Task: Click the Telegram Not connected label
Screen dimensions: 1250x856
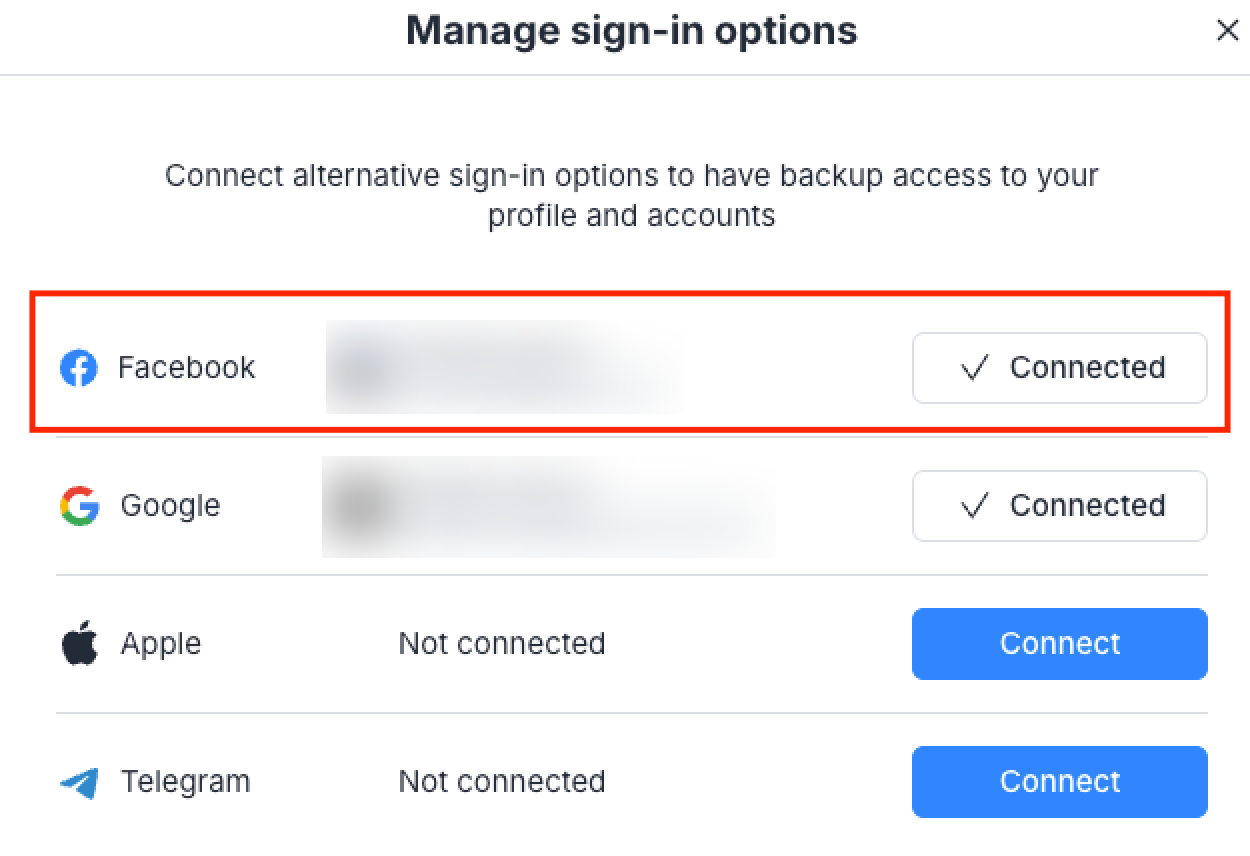Action: tap(502, 782)
